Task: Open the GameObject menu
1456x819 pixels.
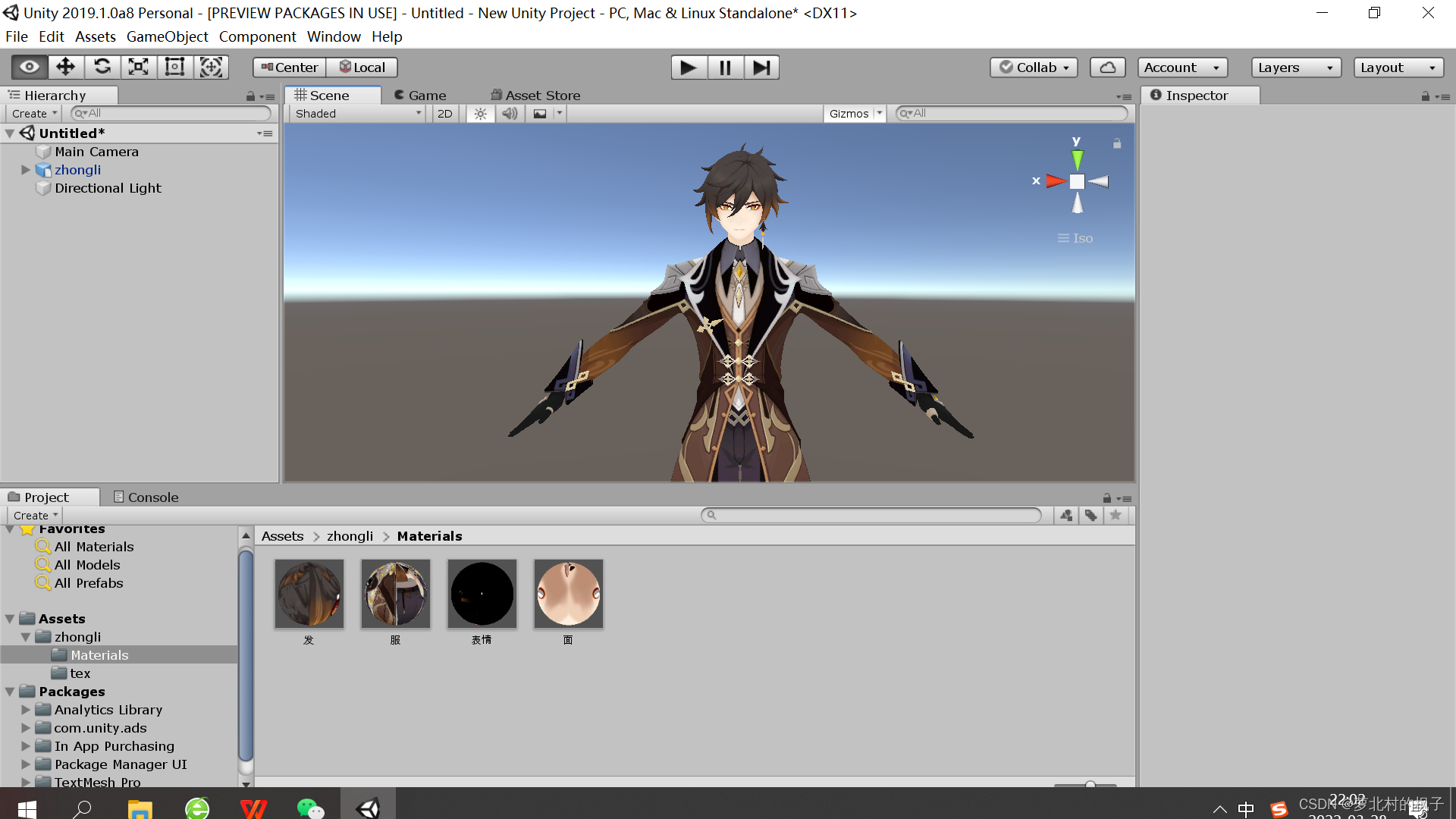Action: (x=167, y=36)
